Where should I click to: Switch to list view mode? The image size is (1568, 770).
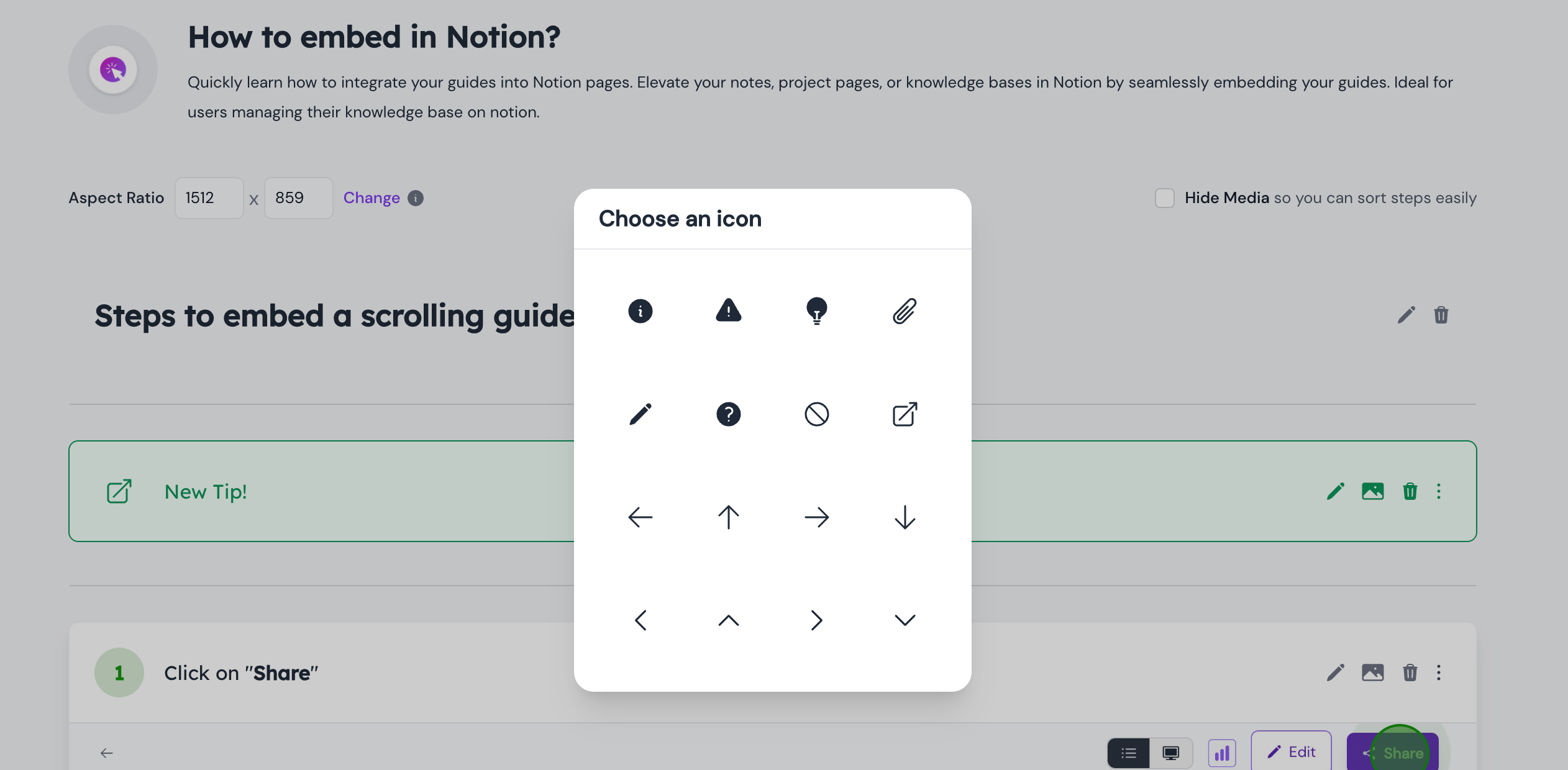point(1129,753)
